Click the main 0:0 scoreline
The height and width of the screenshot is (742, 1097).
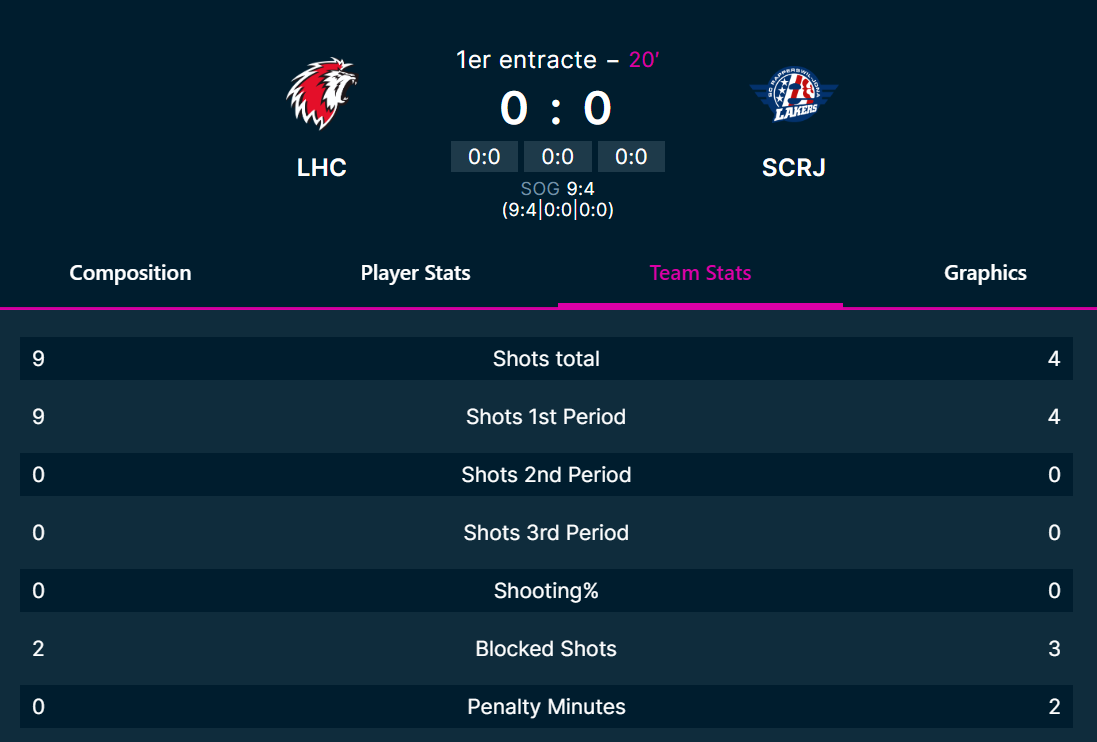pyautogui.click(x=555, y=108)
